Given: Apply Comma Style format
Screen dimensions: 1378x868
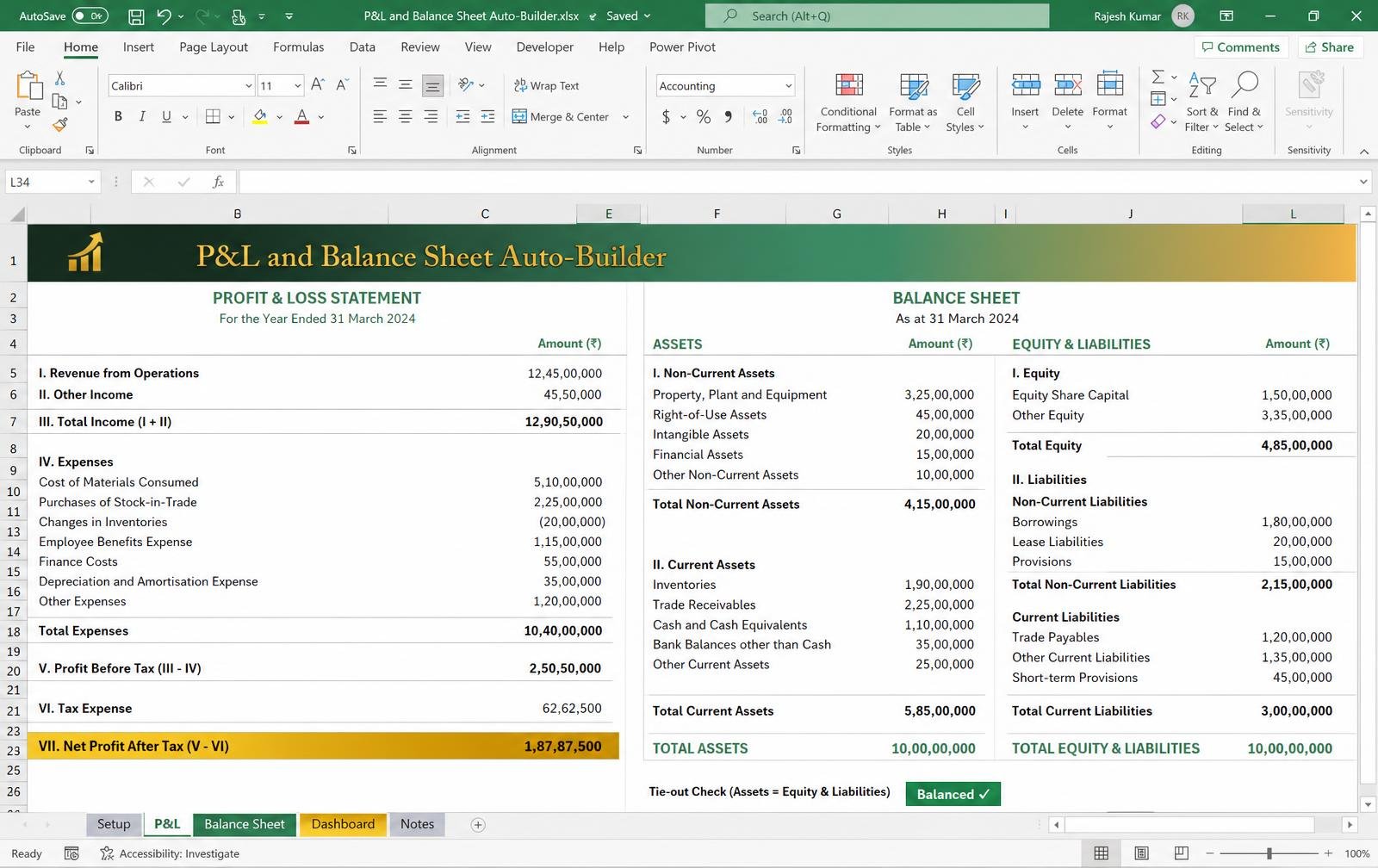Looking at the screenshot, I should [x=728, y=117].
